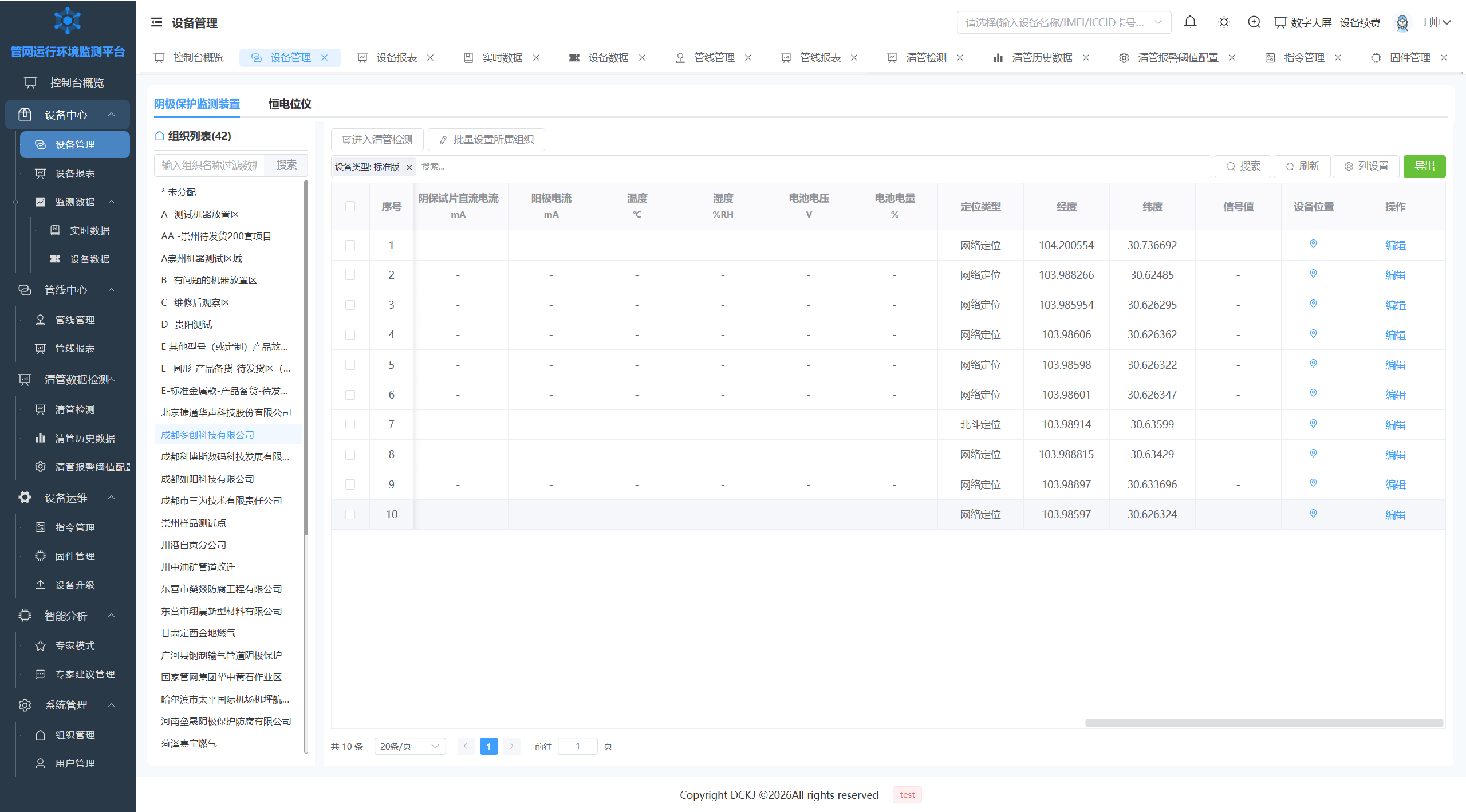
Task: Check the checkbox for row 8
Action: pos(350,455)
